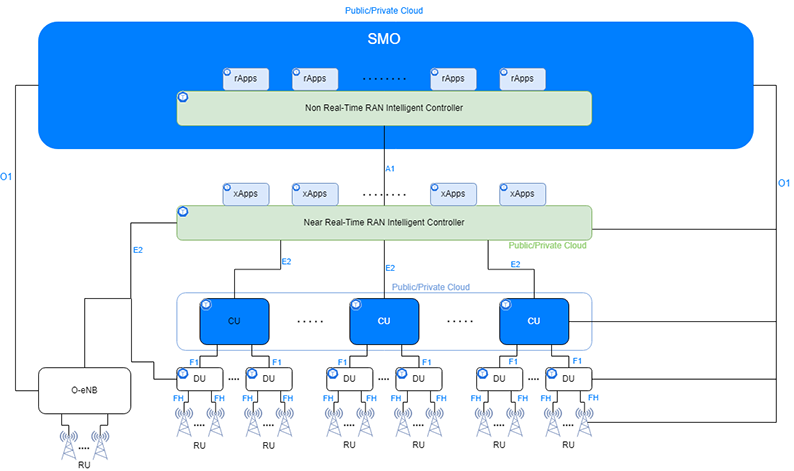Click the circle icon on Non Real-Time RIC box
The width and height of the screenshot is (794, 471).
pos(183,97)
